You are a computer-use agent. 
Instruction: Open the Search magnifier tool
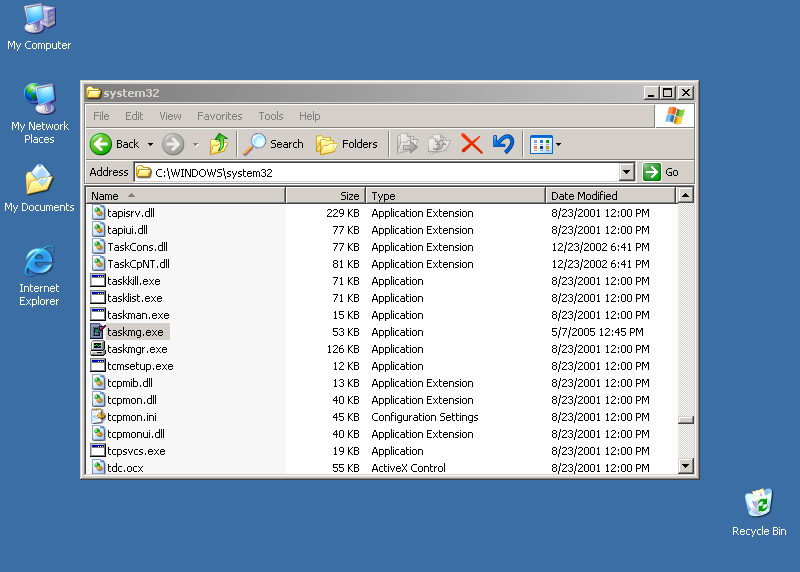(273, 144)
